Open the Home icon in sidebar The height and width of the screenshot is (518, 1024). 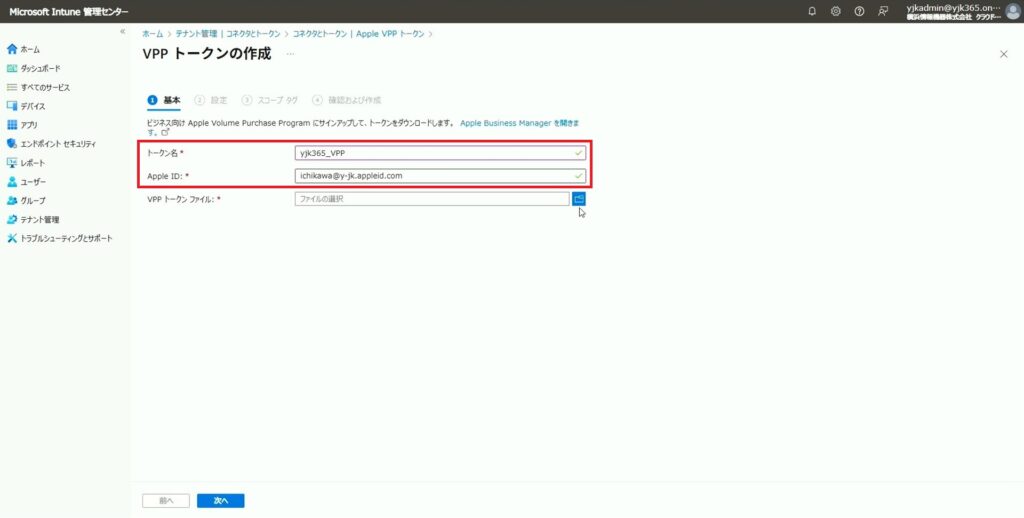[12, 49]
